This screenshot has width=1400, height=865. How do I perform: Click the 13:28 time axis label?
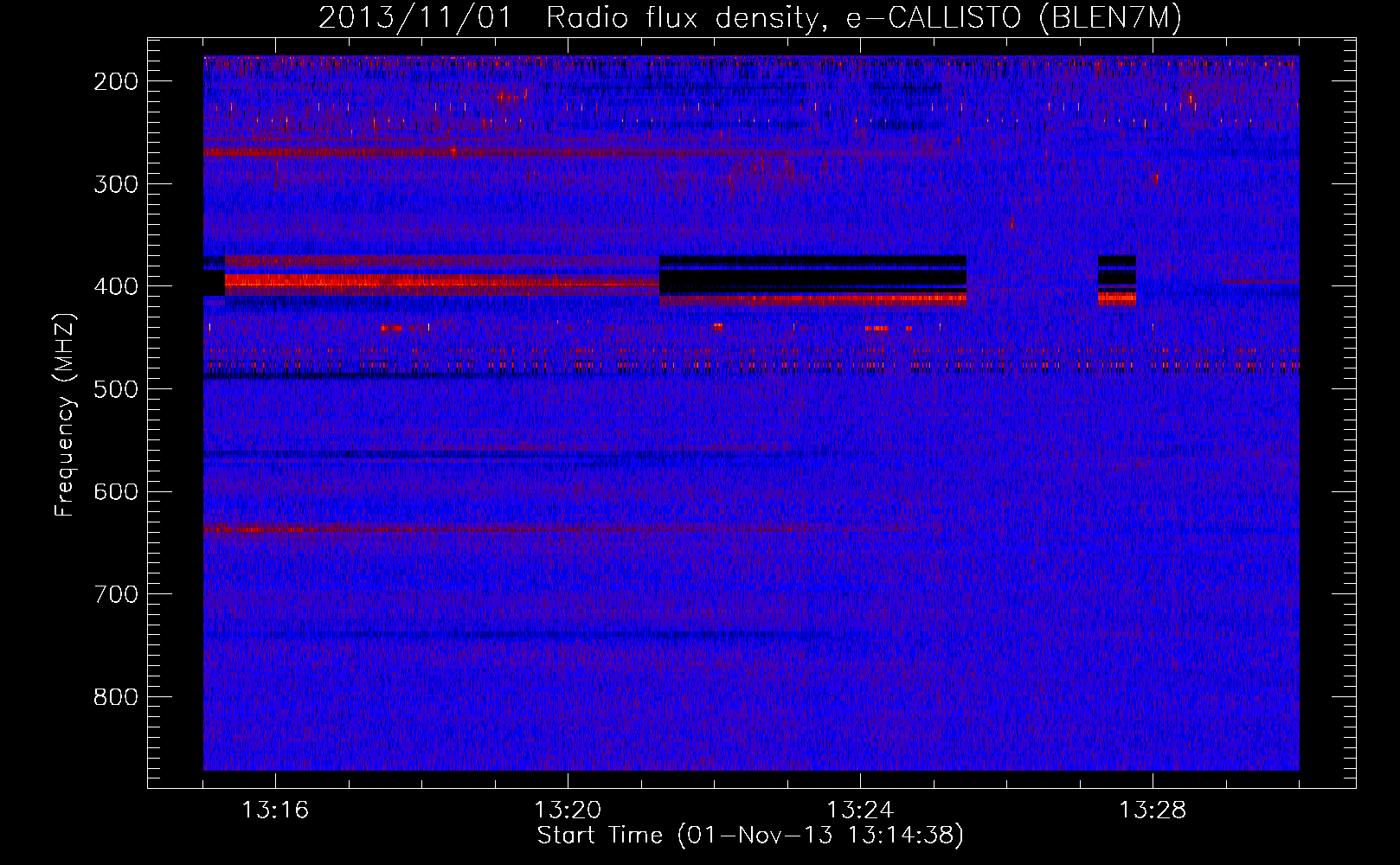click(1153, 811)
